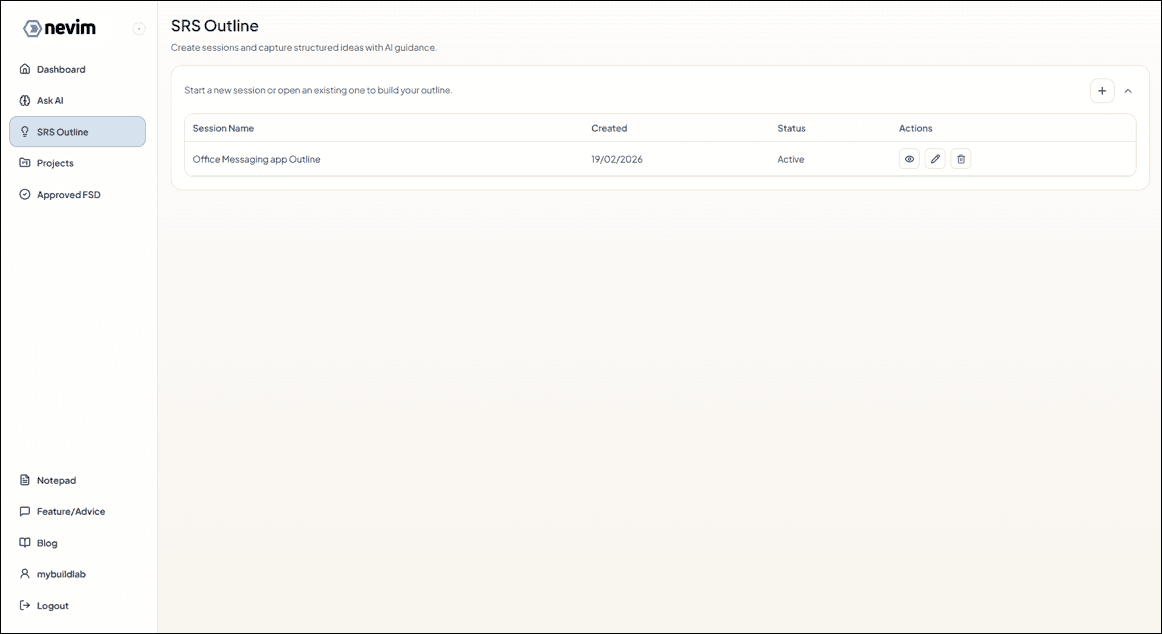Click the Office Messaging app Outline row name
Screen dimensions: 1162x634
(256, 160)
